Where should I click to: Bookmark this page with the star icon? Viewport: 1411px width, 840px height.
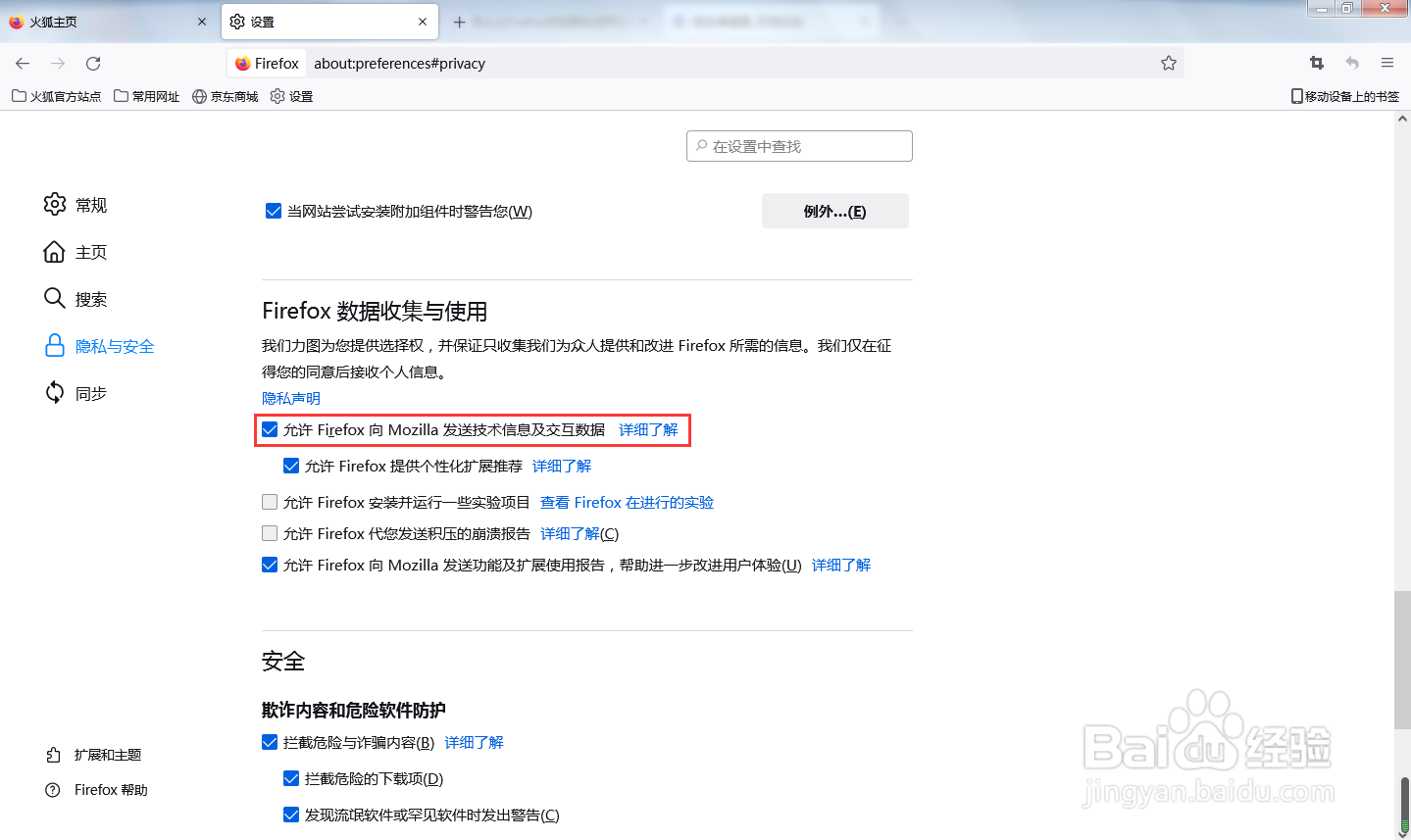[x=1168, y=63]
